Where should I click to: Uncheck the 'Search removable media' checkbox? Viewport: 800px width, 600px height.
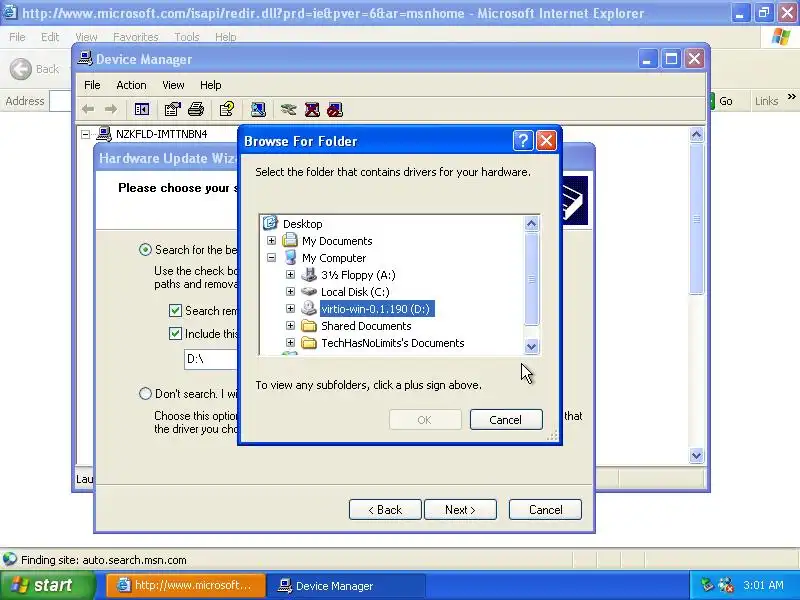coord(175,310)
